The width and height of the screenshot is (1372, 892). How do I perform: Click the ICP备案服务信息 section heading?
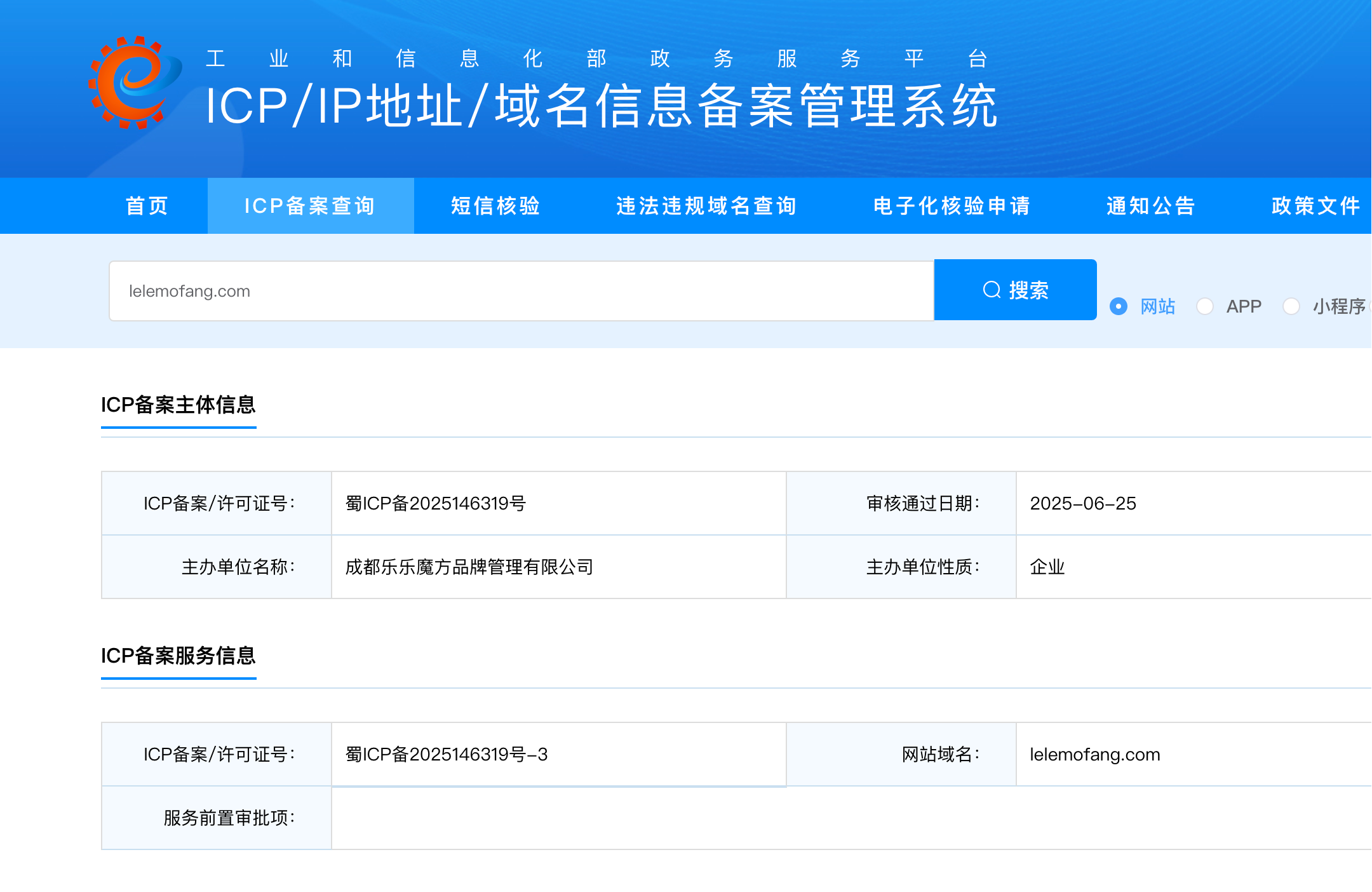[x=178, y=656]
